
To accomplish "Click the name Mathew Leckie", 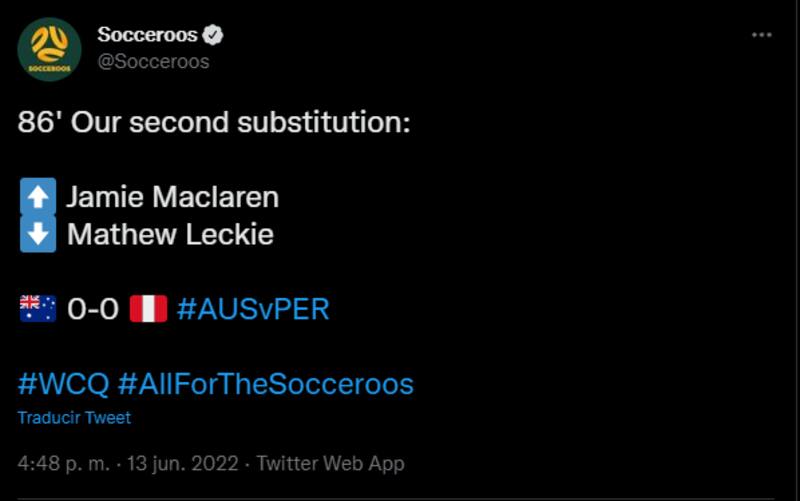I will pyautogui.click(x=170, y=235).
